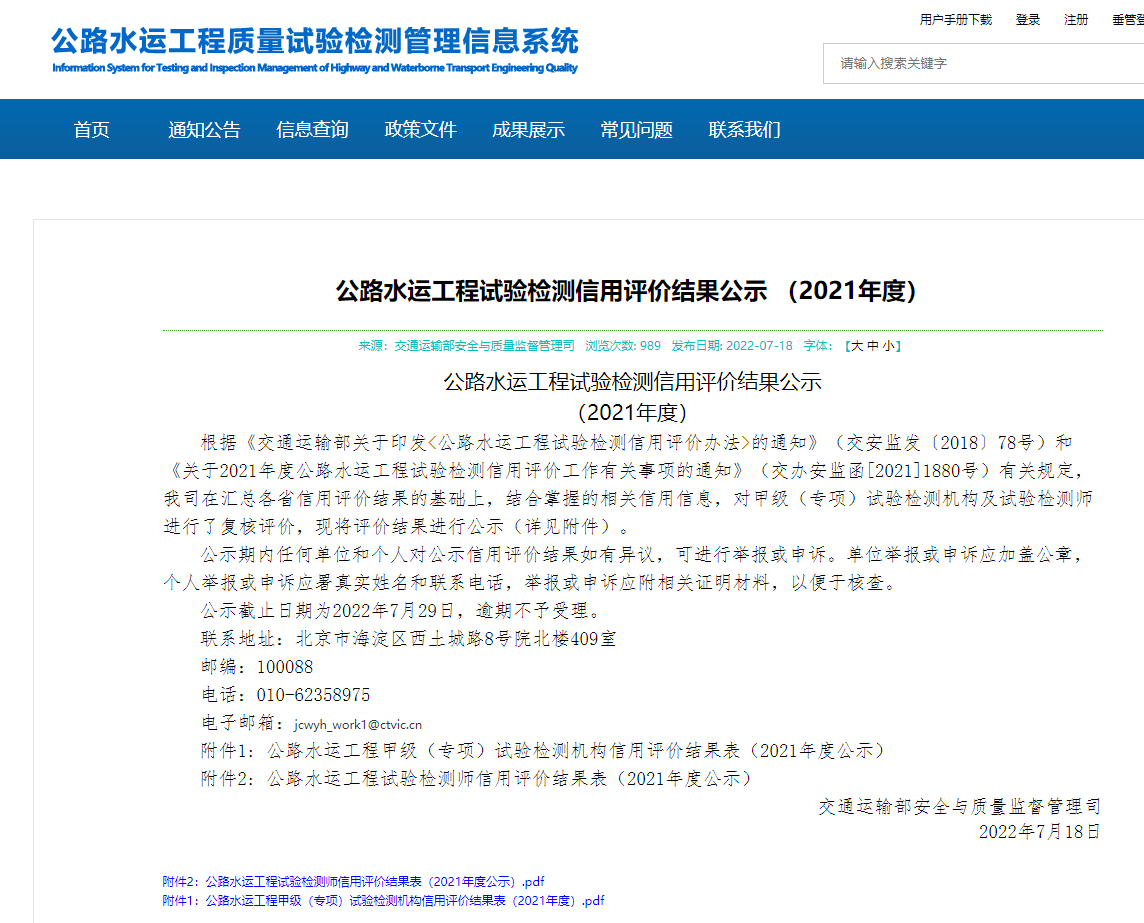Select 小 to shrink font size

click(x=887, y=345)
